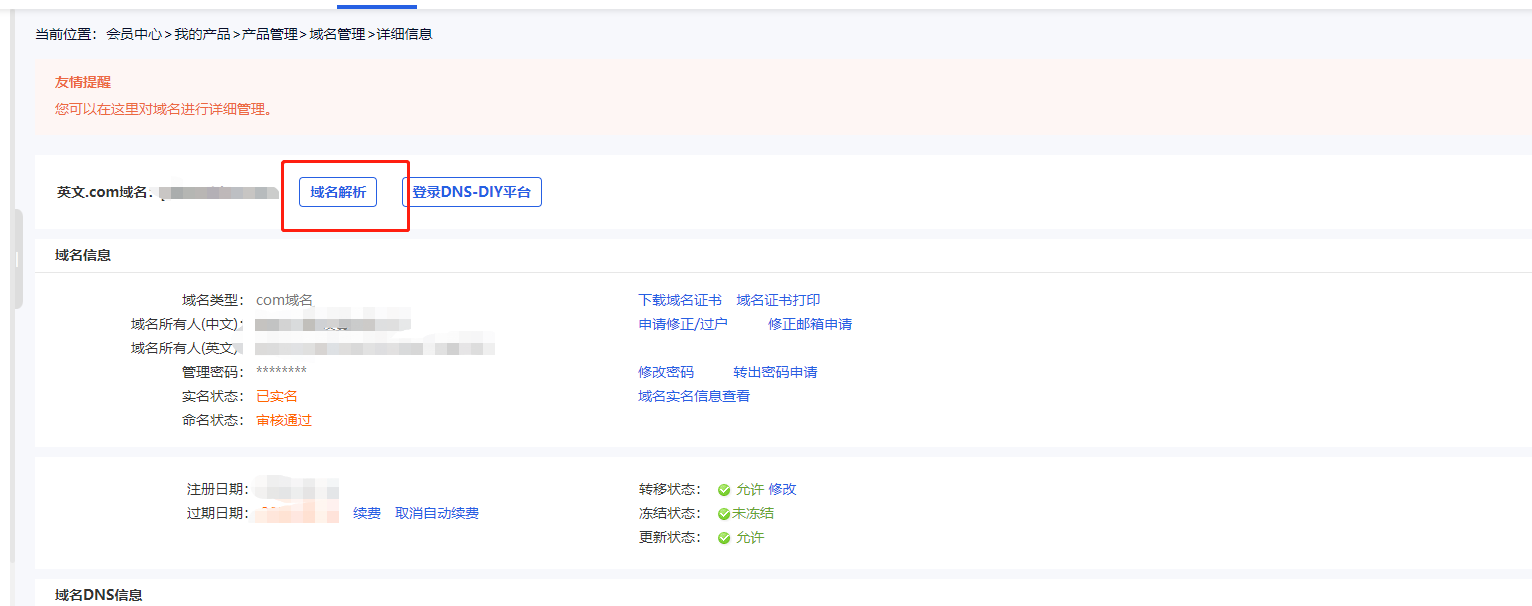Viewport: 1532px width, 606px height.
Task: Click 续费 next to expiry date
Action: pyautogui.click(x=367, y=513)
